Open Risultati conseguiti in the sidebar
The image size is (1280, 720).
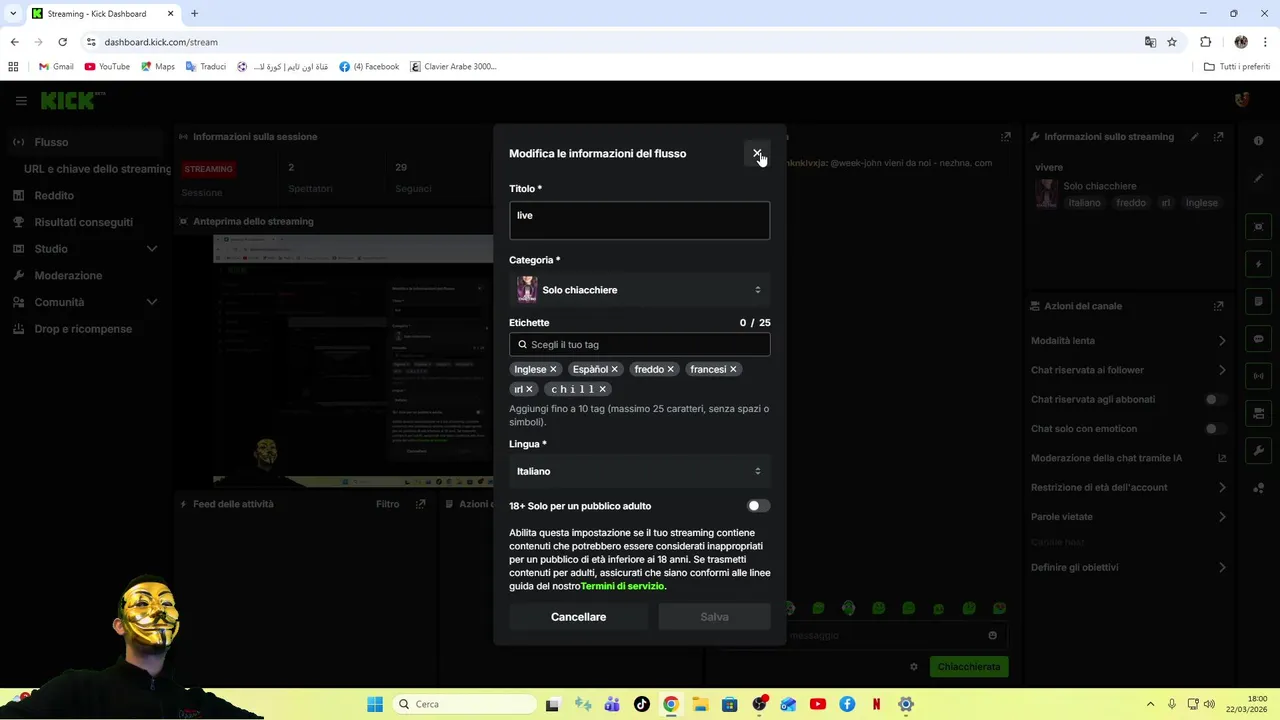(x=83, y=222)
